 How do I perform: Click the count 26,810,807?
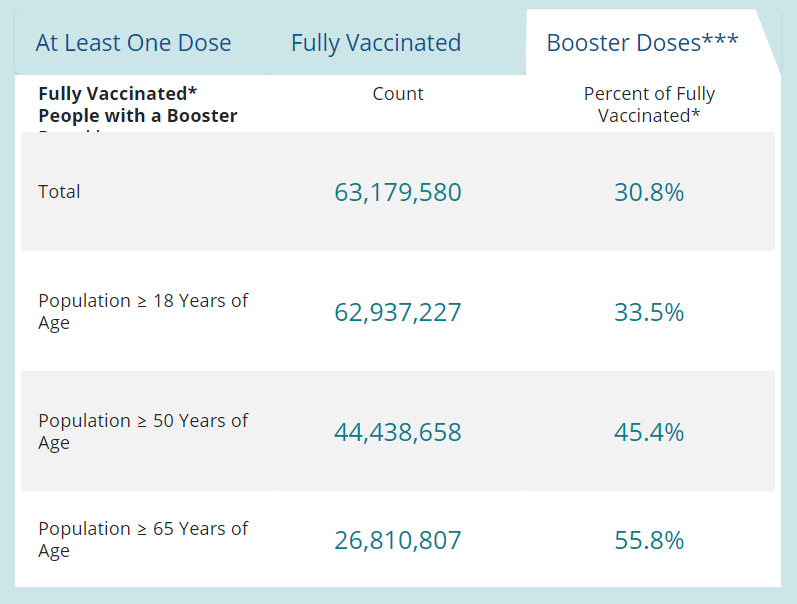398,541
